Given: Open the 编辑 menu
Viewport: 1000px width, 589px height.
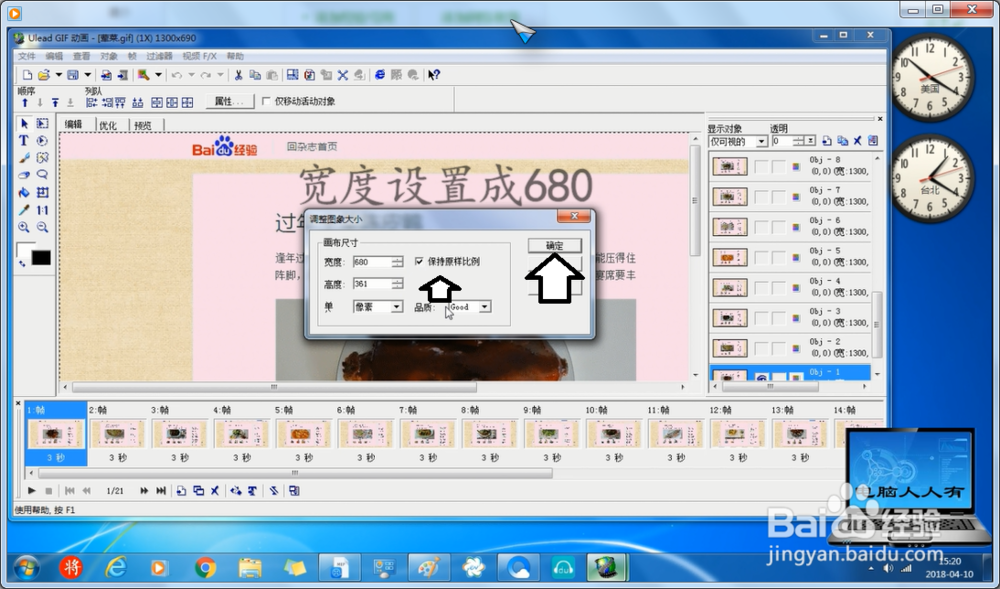Looking at the screenshot, I should tap(54, 56).
